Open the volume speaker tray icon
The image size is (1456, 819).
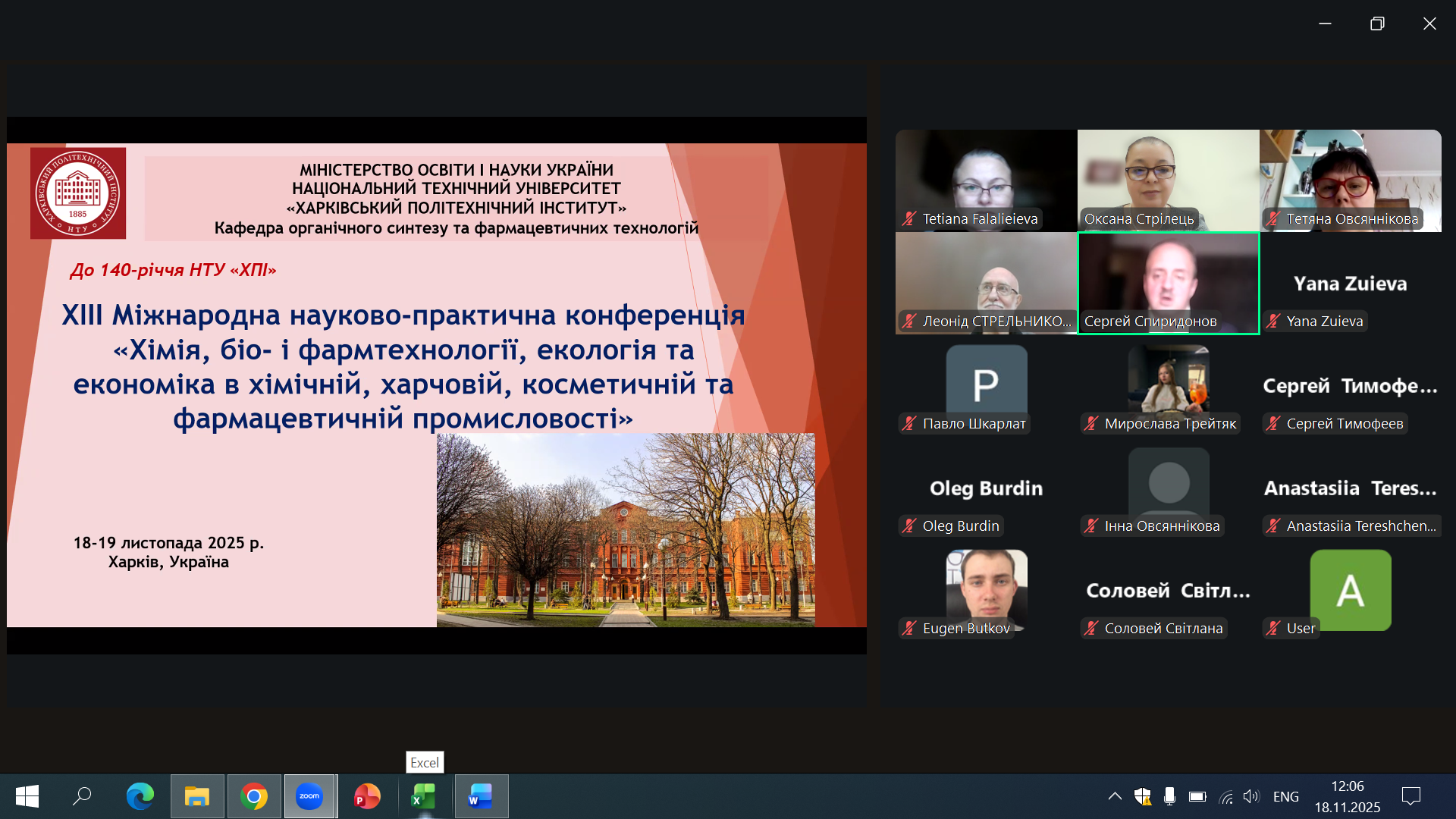click(1250, 796)
